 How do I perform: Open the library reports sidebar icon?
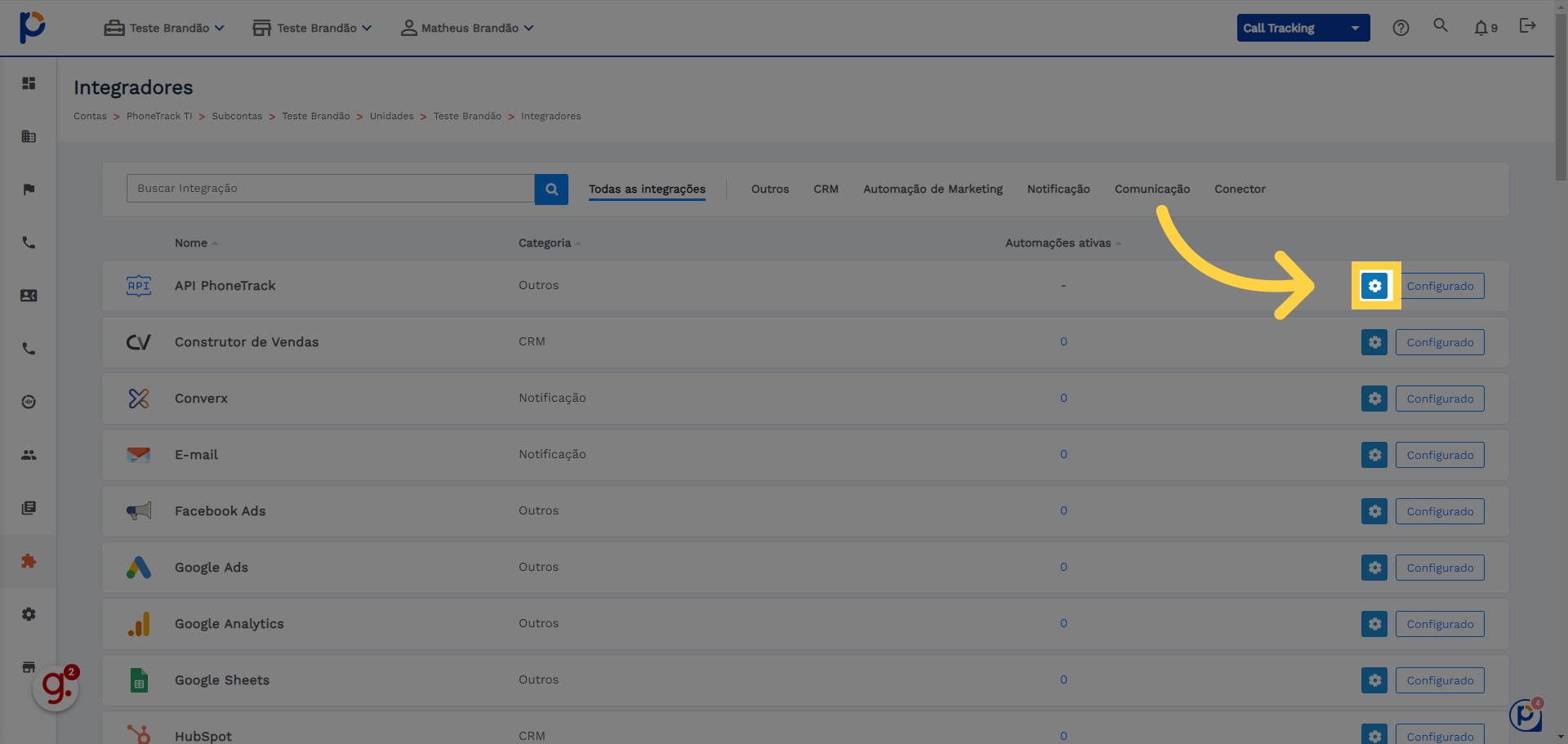click(x=29, y=508)
